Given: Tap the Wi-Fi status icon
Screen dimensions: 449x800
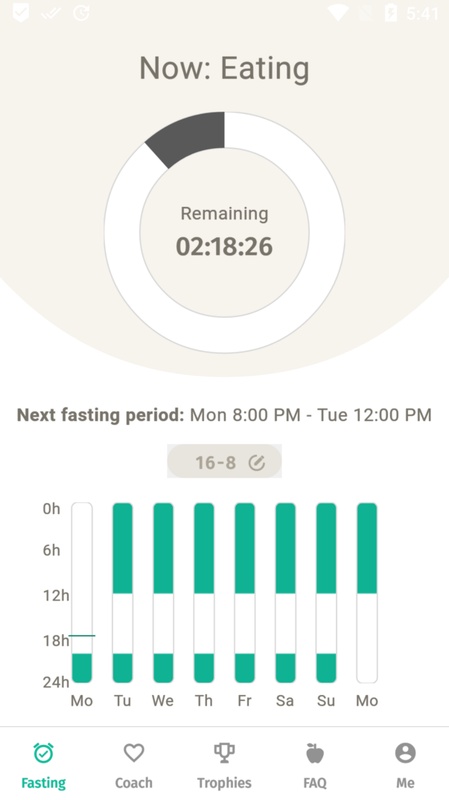Looking at the screenshot, I should [338, 13].
